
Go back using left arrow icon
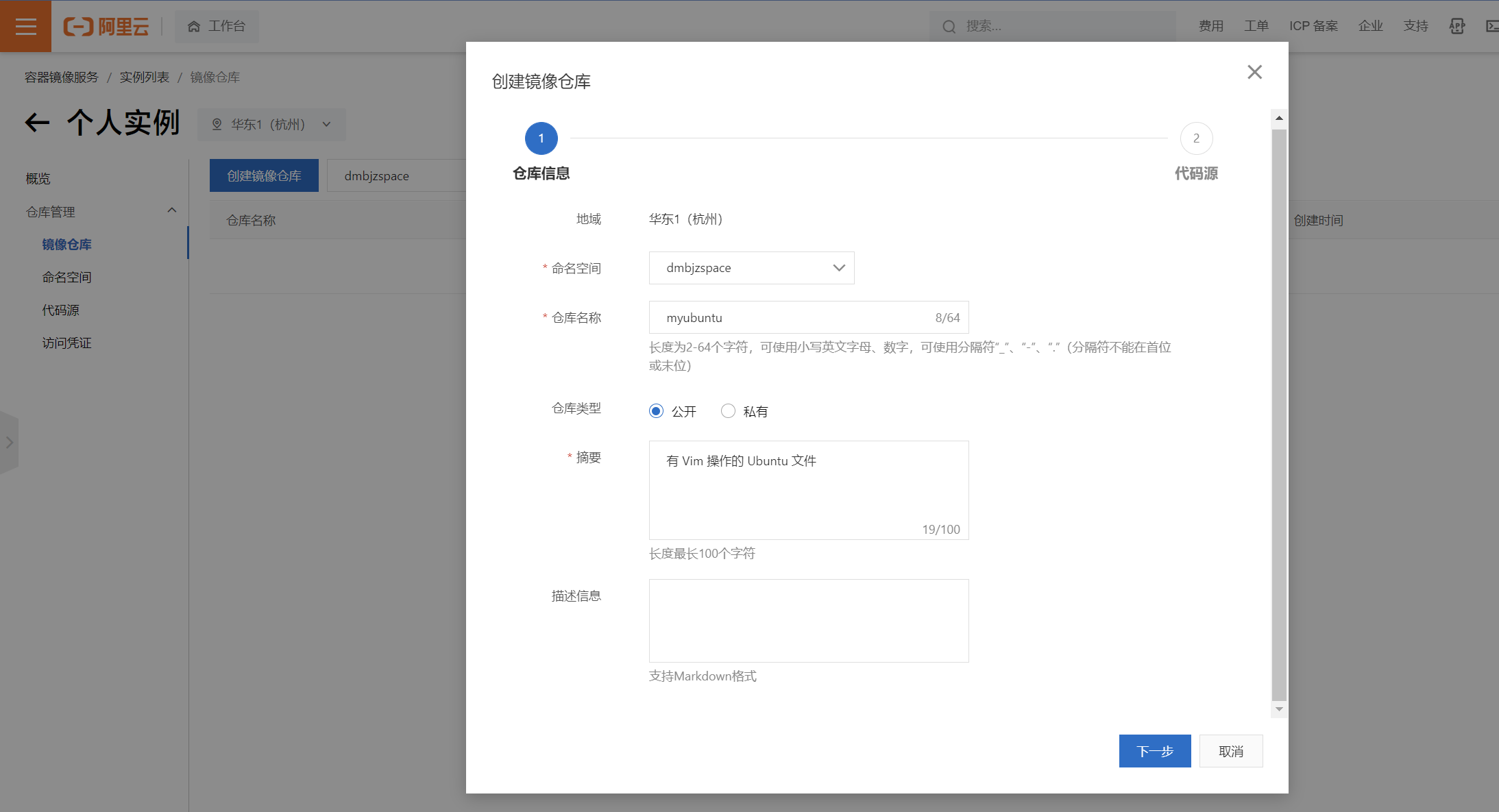pyautogui.click(x=38, y=123)
